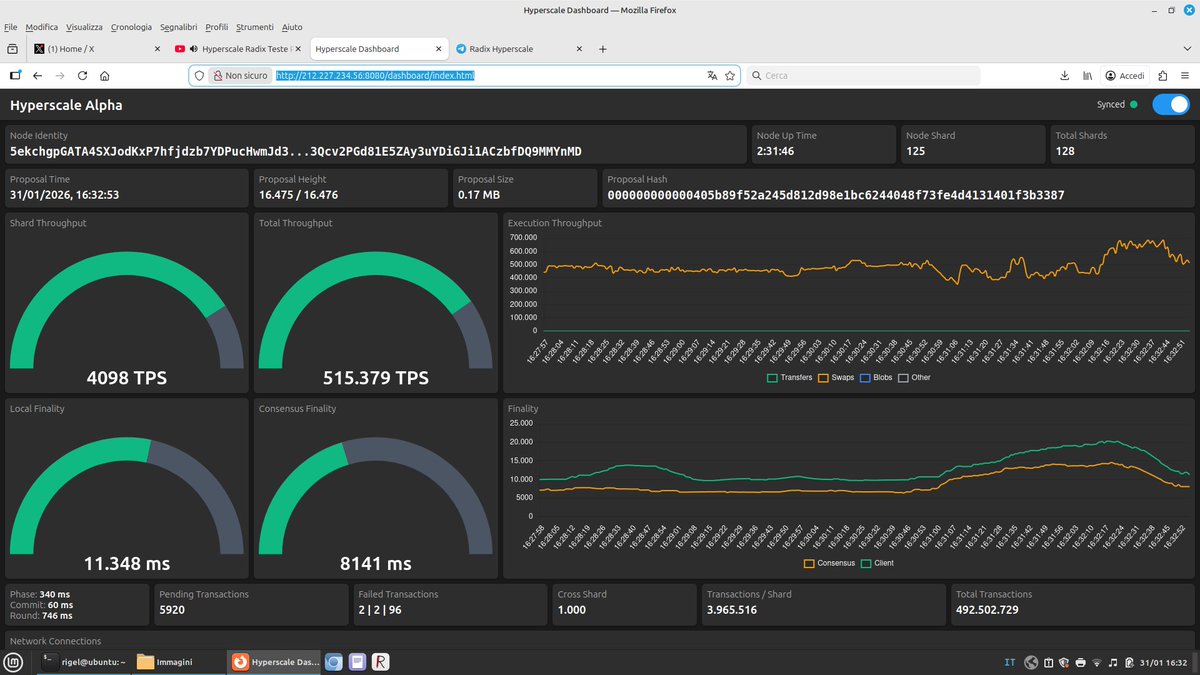Click the browser forward arrow
Screen dimensions: 1200x675
click(60, 75)
